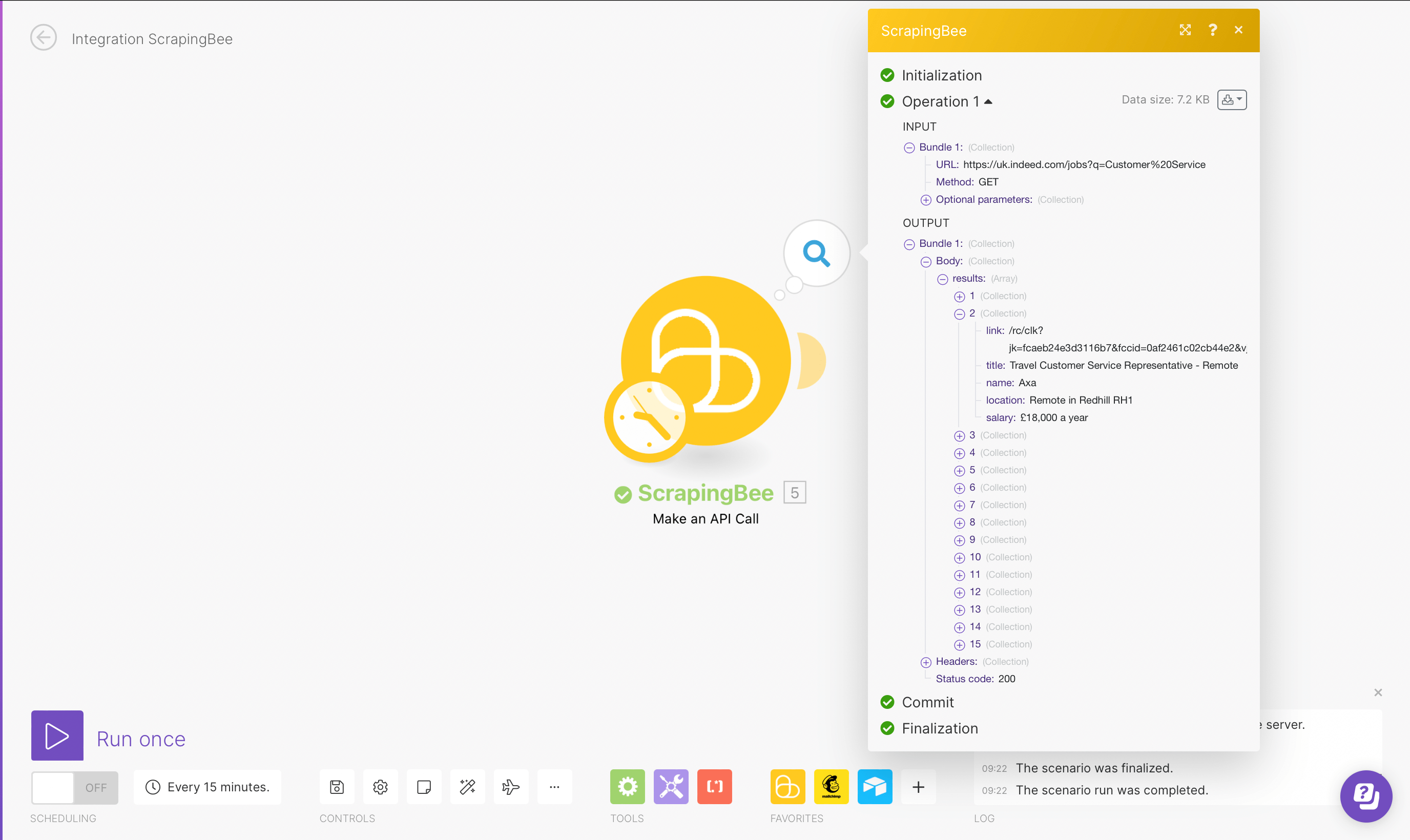The image size is (1410, 840).
Task: Click the save scenario disk icon
Action: tap(337, 787)
